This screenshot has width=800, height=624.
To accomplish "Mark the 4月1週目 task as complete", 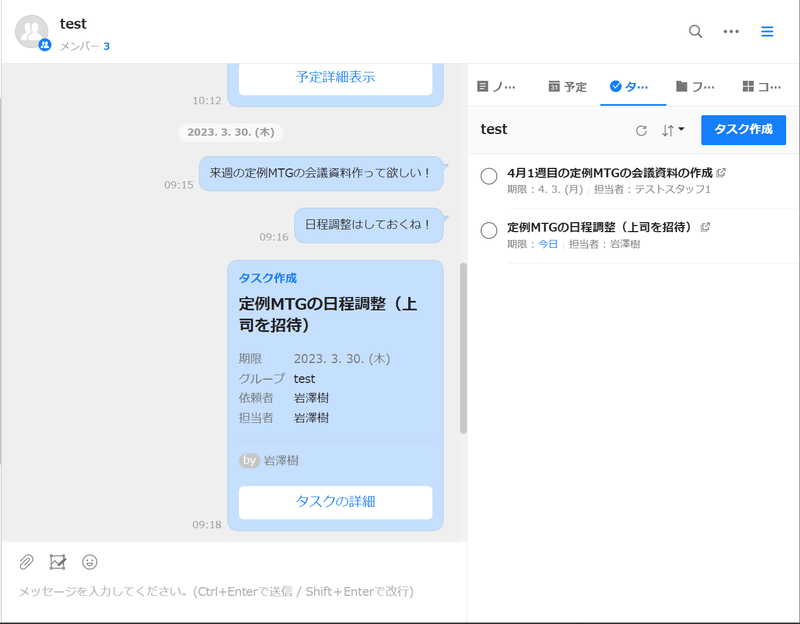I will (489, 176).
